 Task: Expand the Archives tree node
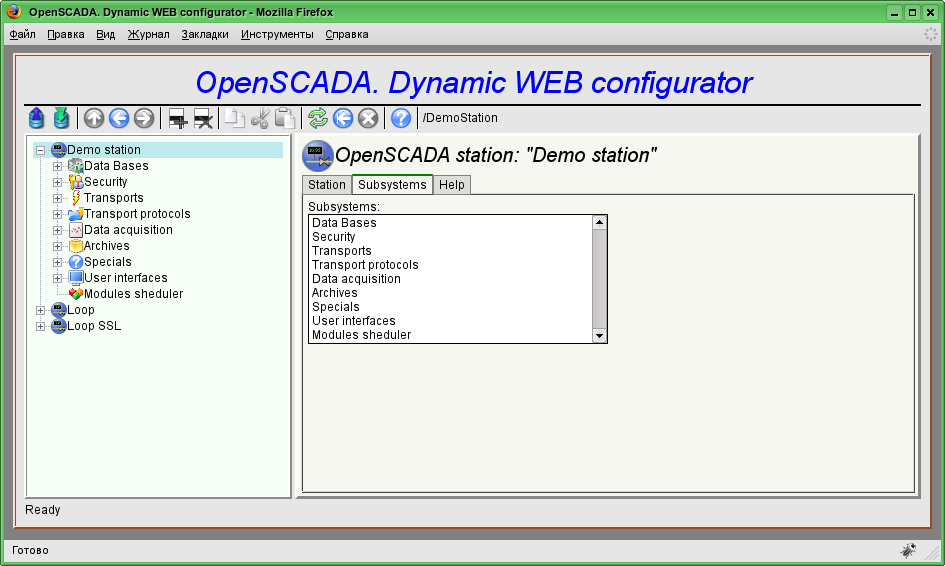pyautogui.click(x=57, y=246)
